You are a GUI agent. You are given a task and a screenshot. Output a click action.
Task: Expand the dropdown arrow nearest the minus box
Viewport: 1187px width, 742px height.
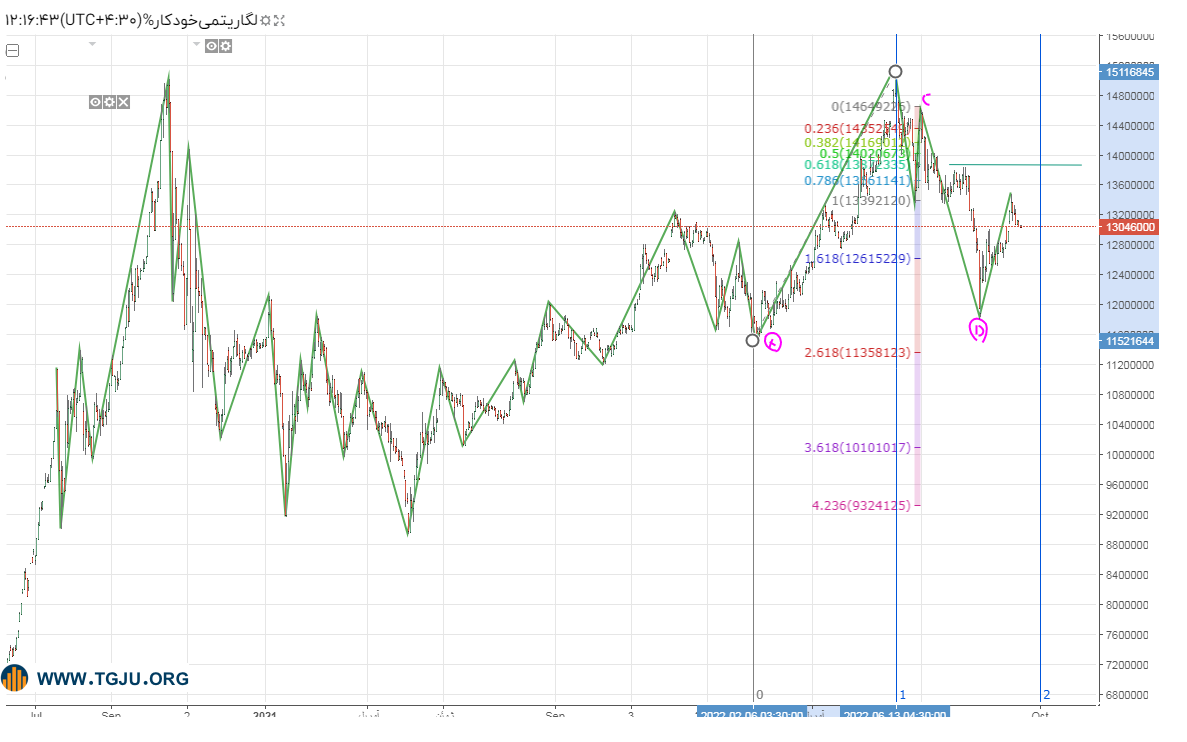[x=92, y=44]
